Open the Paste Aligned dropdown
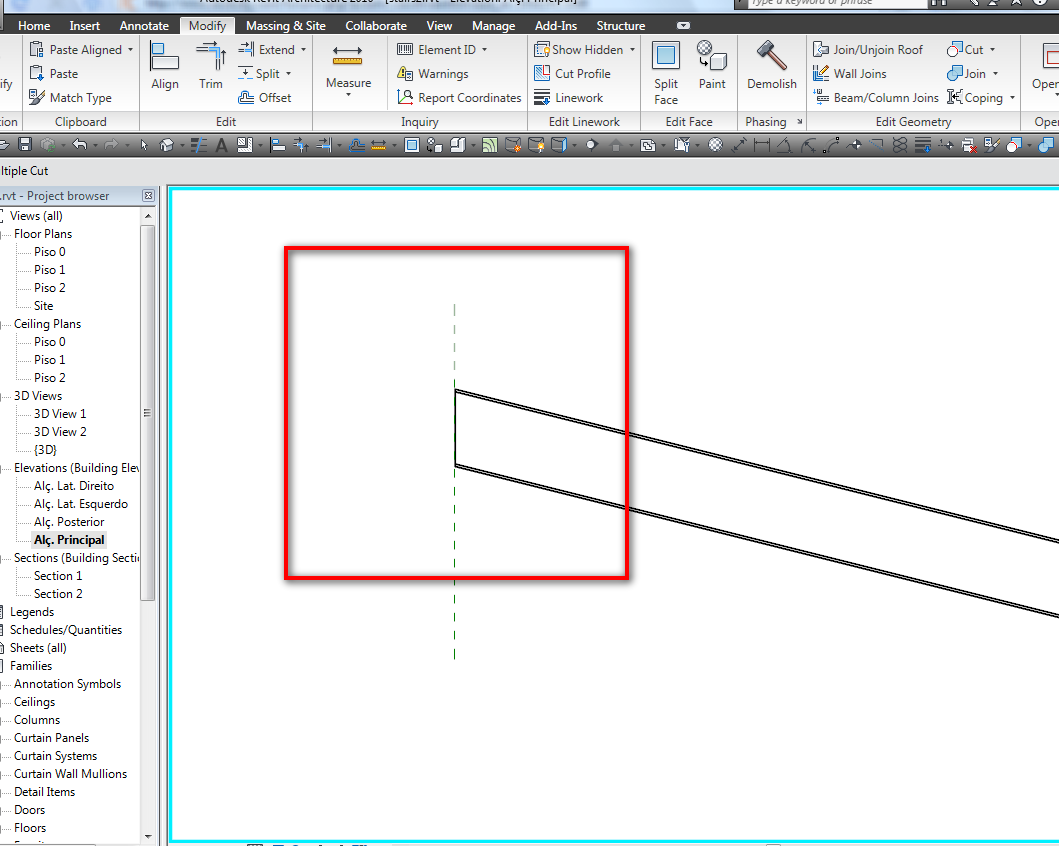 point(130,49)
